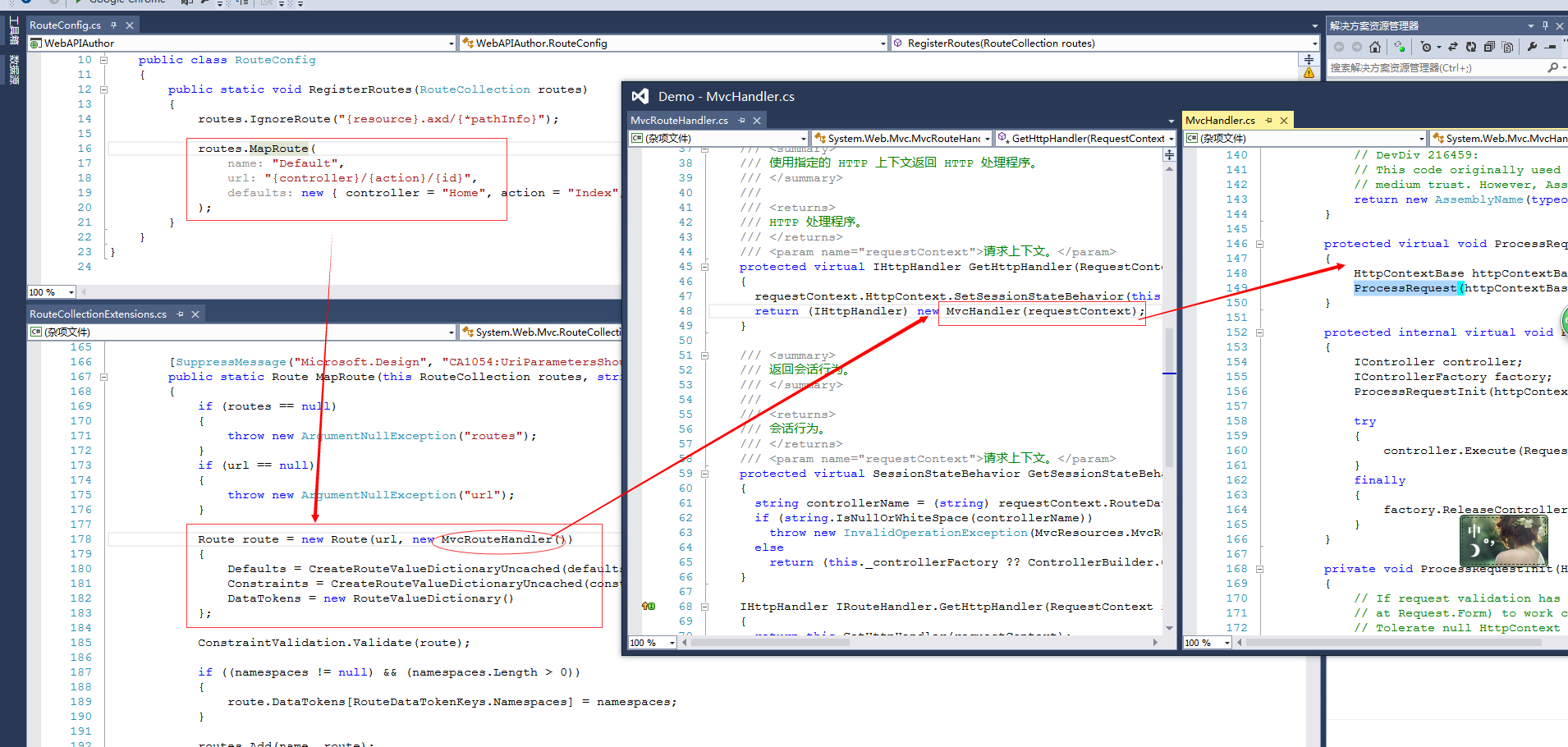The height and width of the screenshot is (747, 1568).
Task: Switch to MvcRouteHandler.cs tab
Action: point(680,121)
